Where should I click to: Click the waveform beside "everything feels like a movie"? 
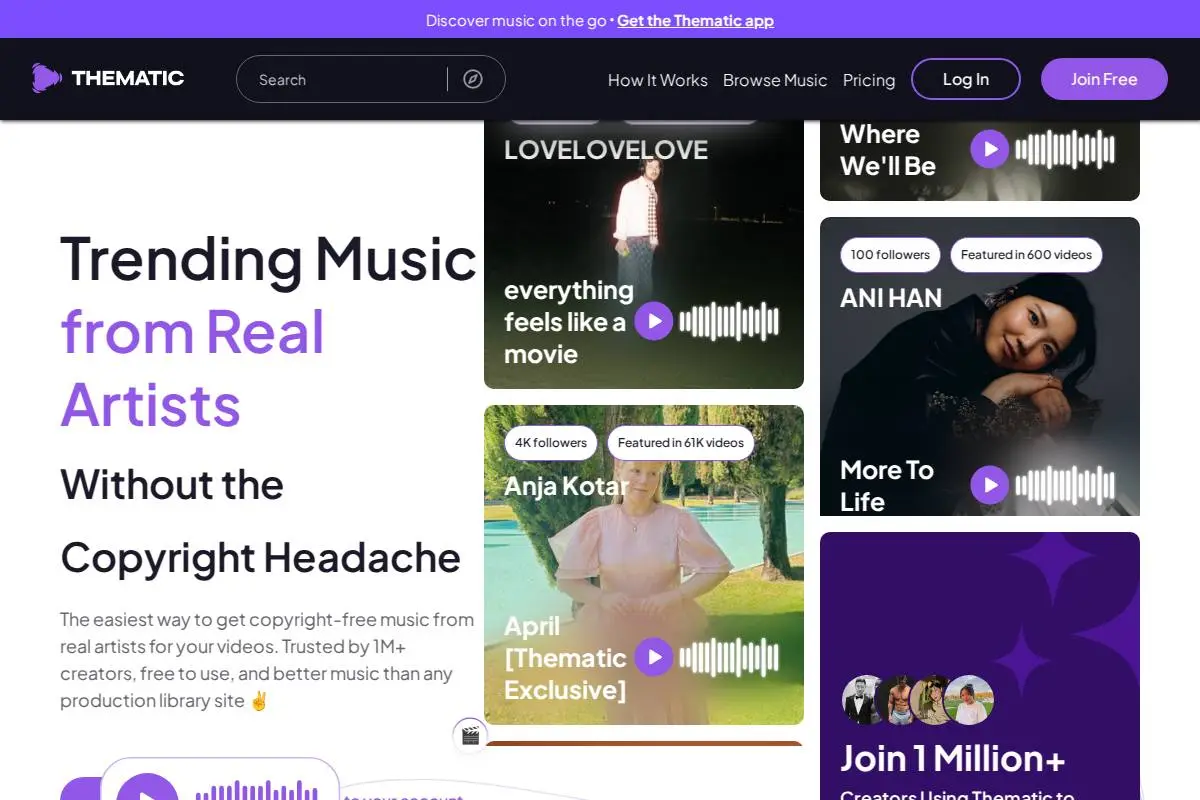pos(729,321)
